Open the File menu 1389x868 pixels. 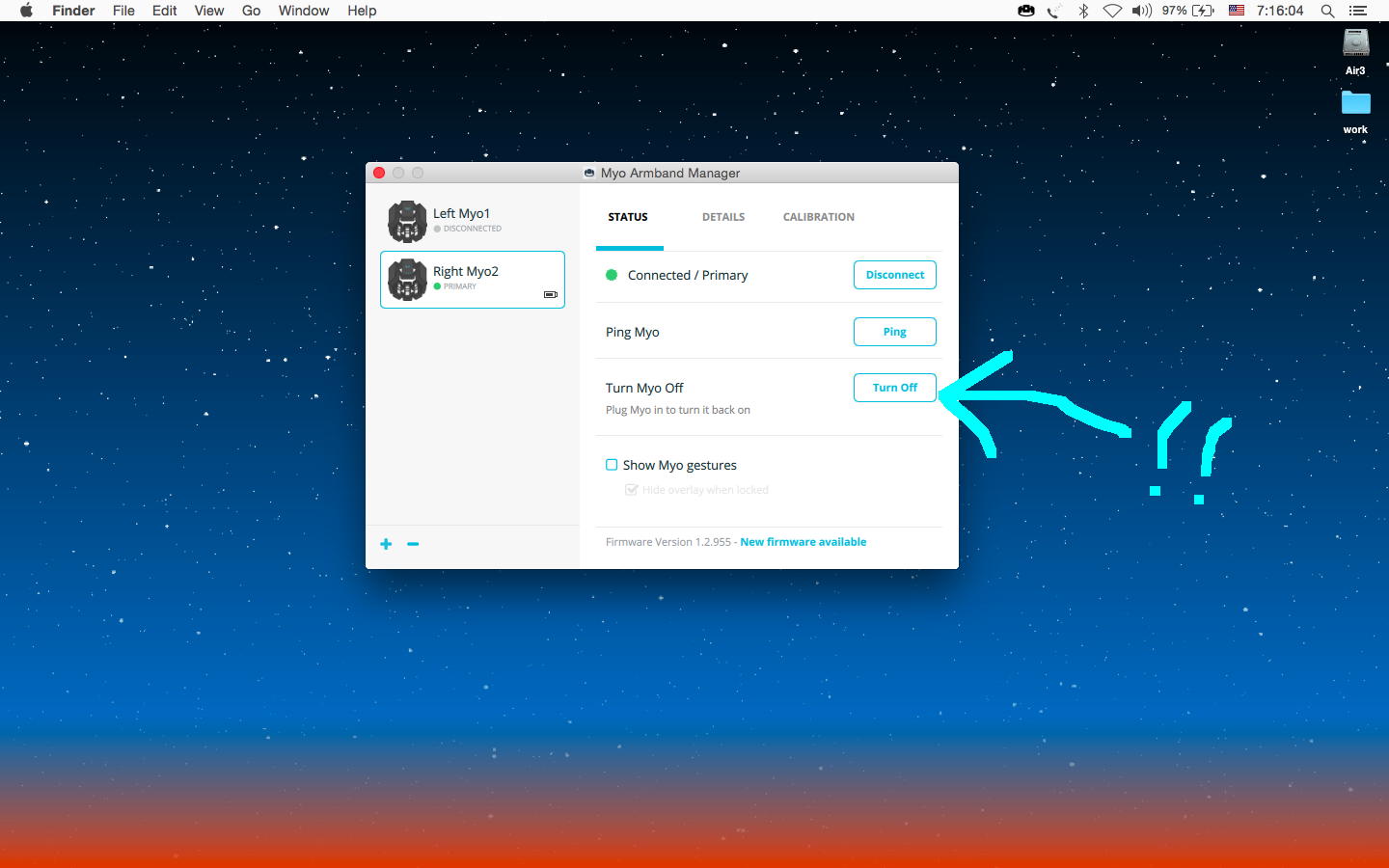123,11
